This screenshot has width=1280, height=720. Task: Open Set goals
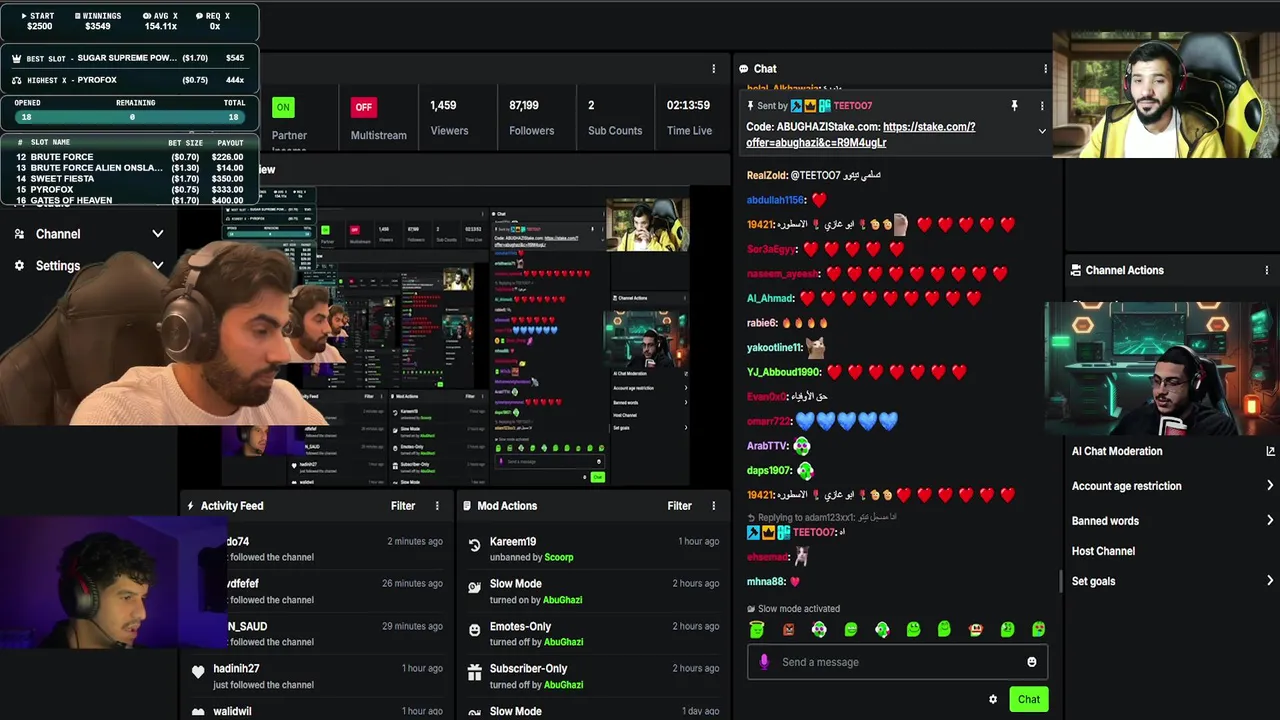click(1093, 581)
